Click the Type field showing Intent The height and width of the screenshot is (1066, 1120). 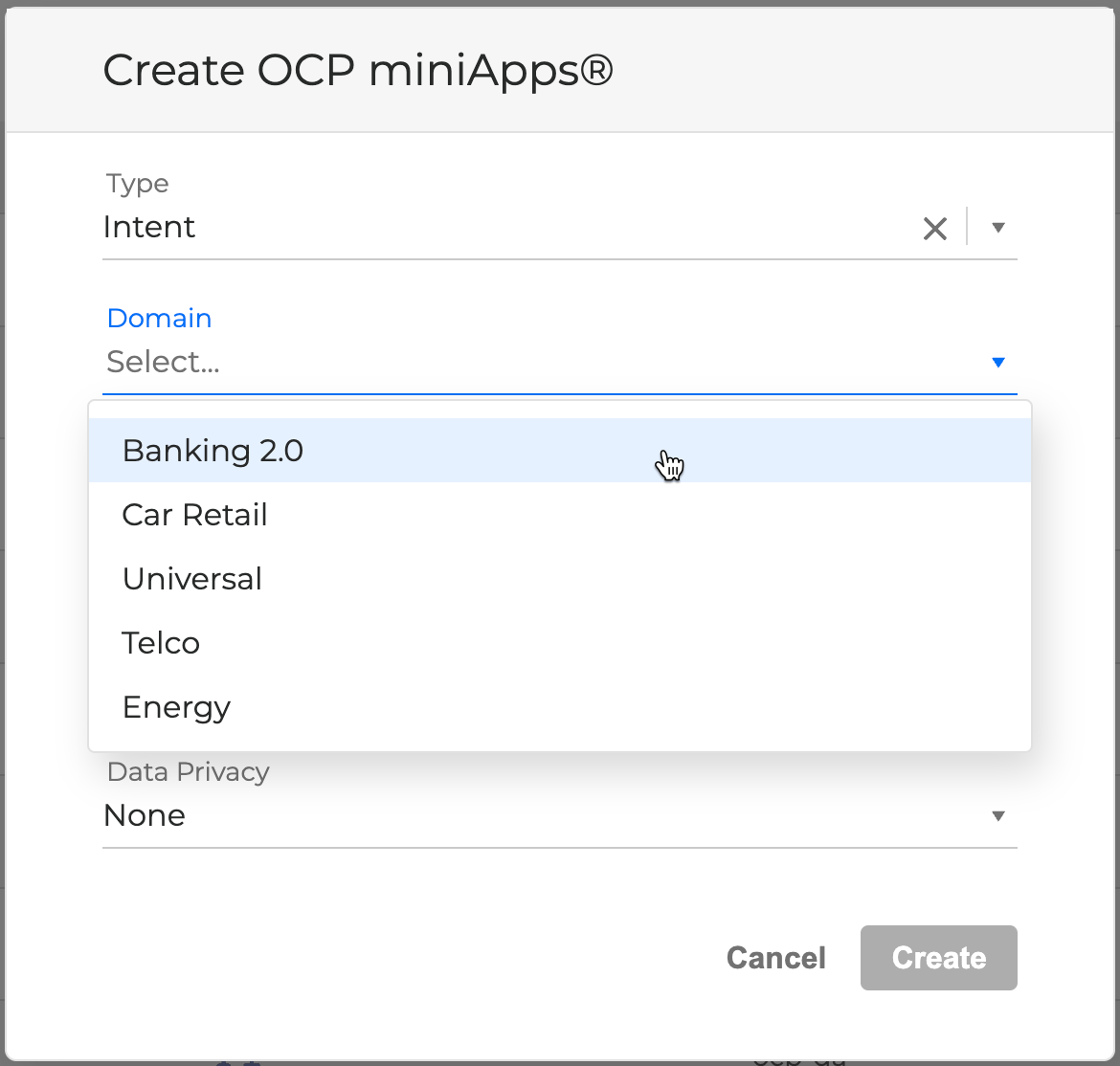pyautogui.click(x=479, y=228)
